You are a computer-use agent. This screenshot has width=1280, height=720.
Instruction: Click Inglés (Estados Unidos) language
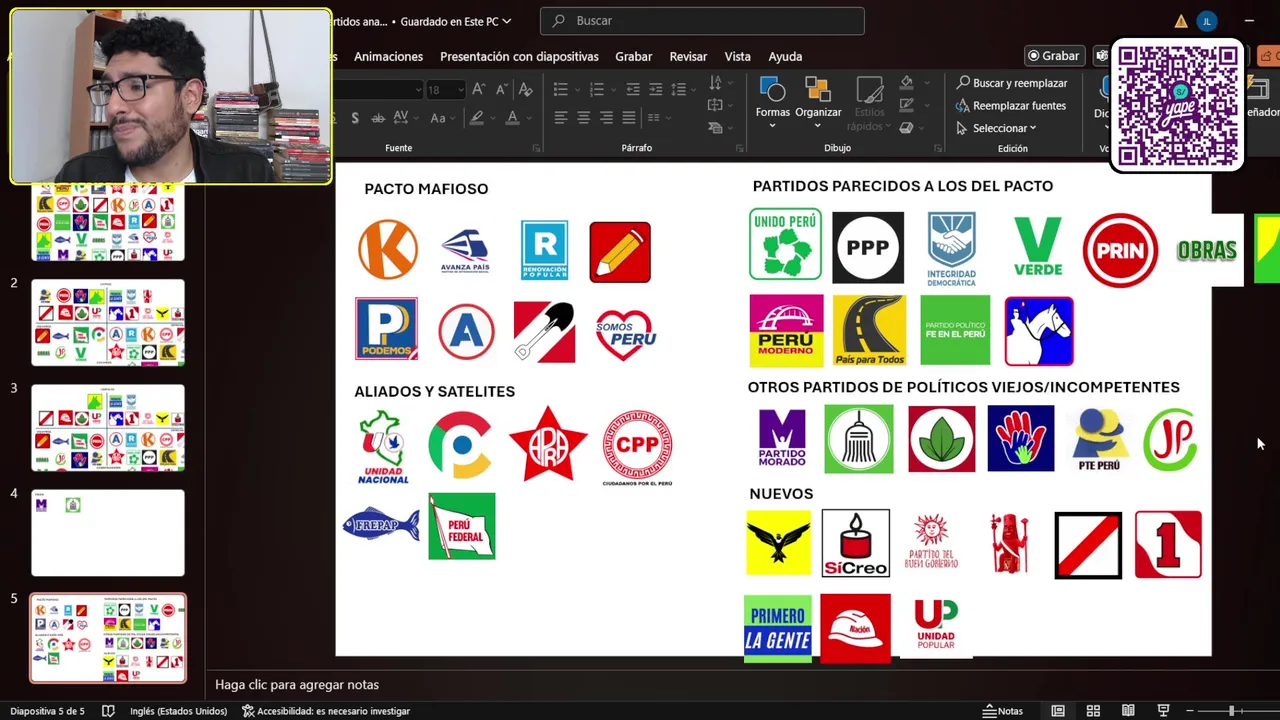tap(178, 711)
